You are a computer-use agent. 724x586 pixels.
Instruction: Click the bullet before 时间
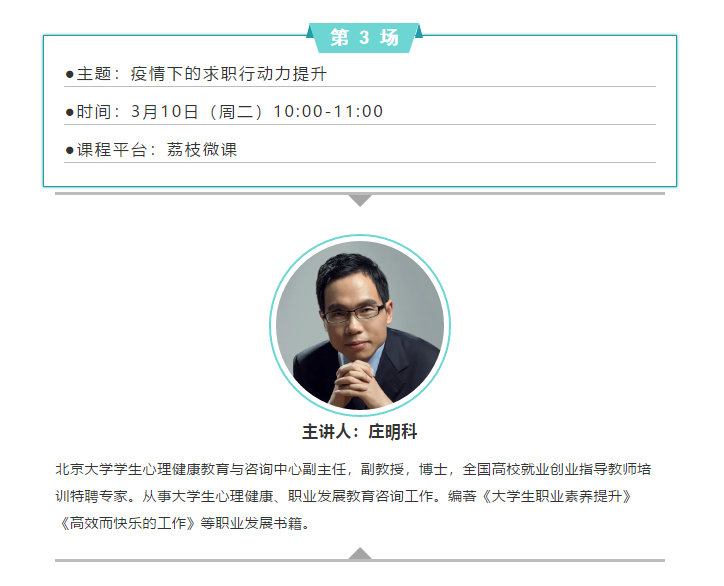coord(70,112)
